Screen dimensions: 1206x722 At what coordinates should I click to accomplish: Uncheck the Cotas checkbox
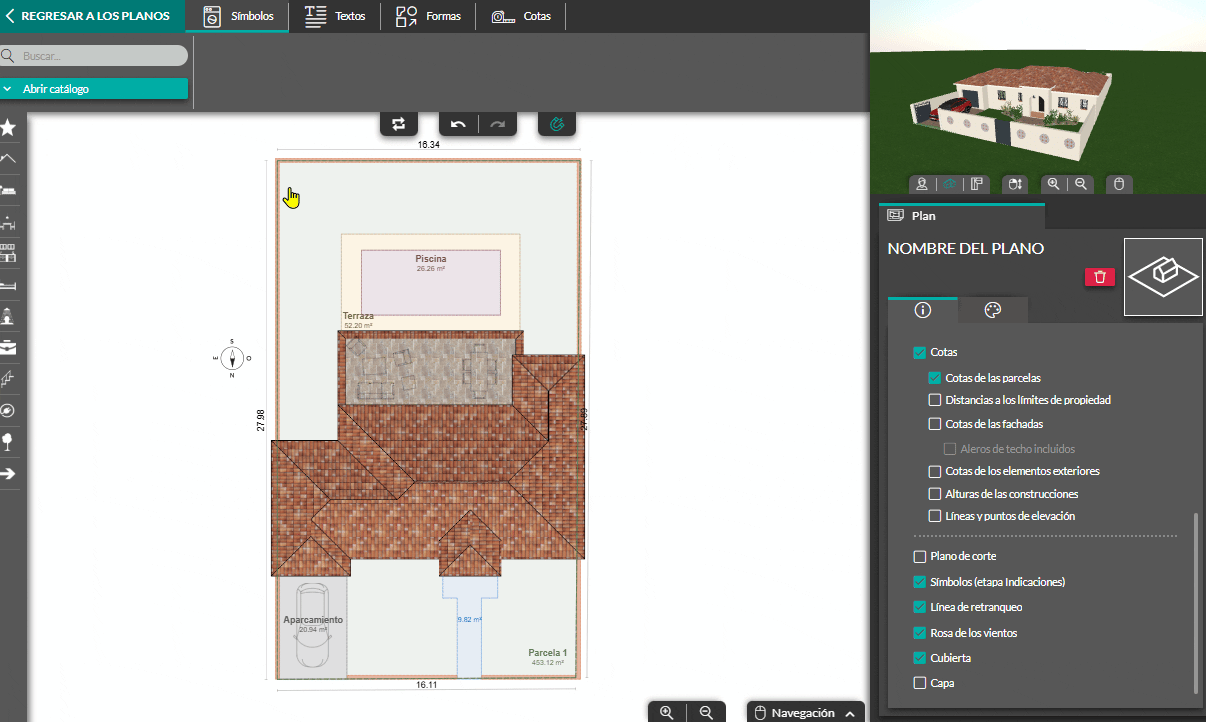919,353
